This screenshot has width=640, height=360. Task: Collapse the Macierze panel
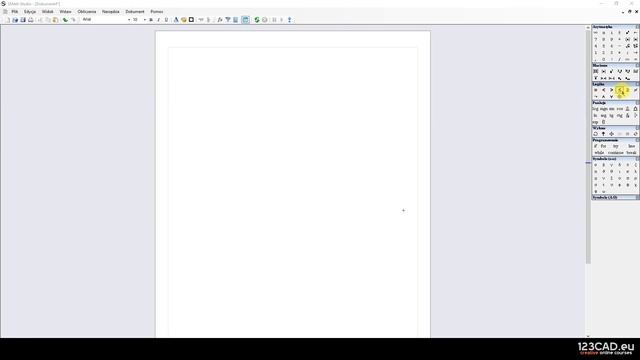pos(638,65)
